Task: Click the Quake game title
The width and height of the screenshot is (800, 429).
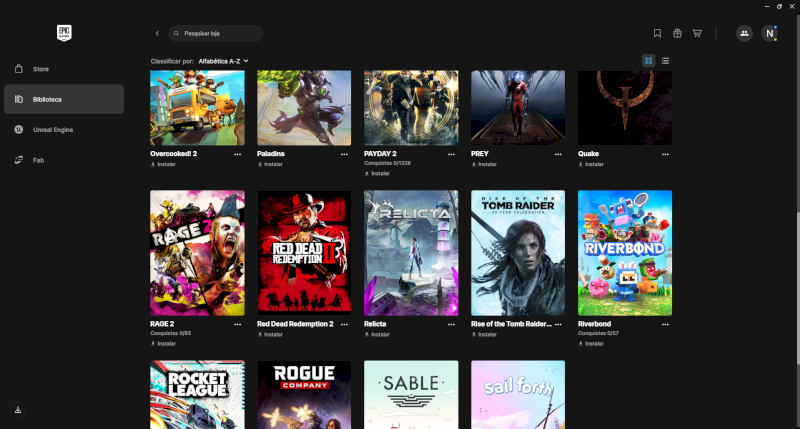Action: click(588, 154)
